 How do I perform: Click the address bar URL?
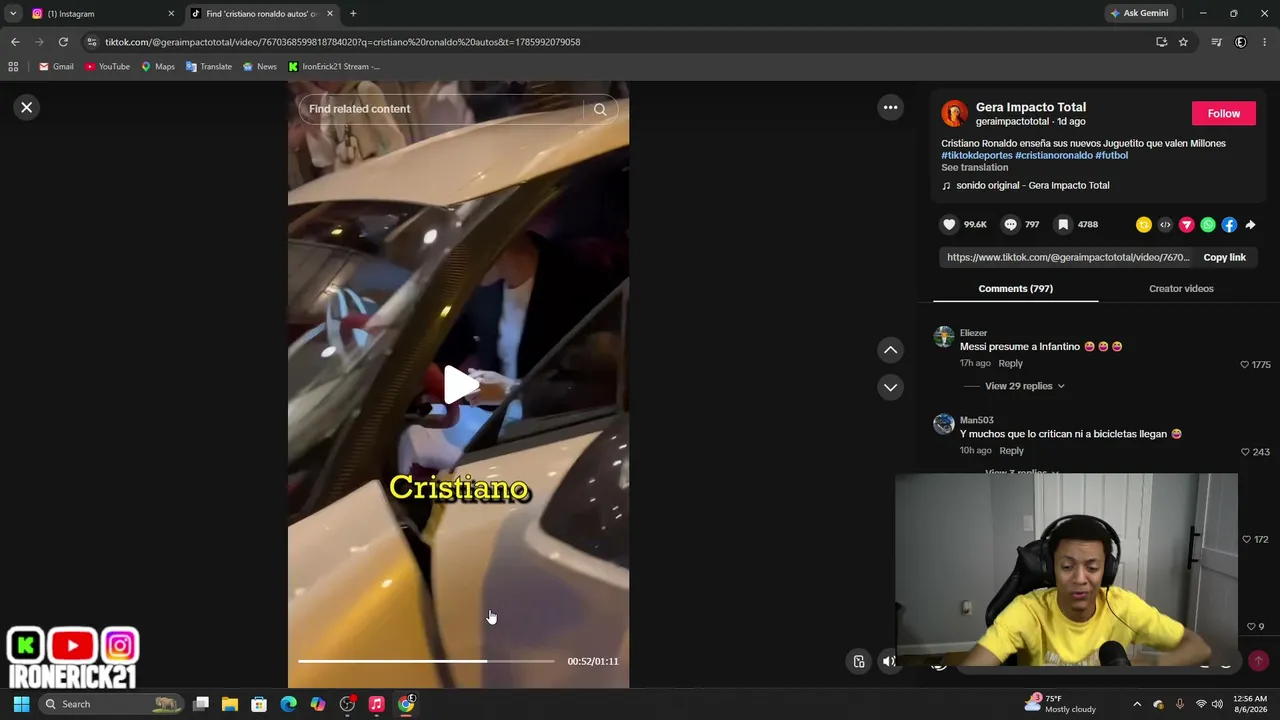coord(342,42)
